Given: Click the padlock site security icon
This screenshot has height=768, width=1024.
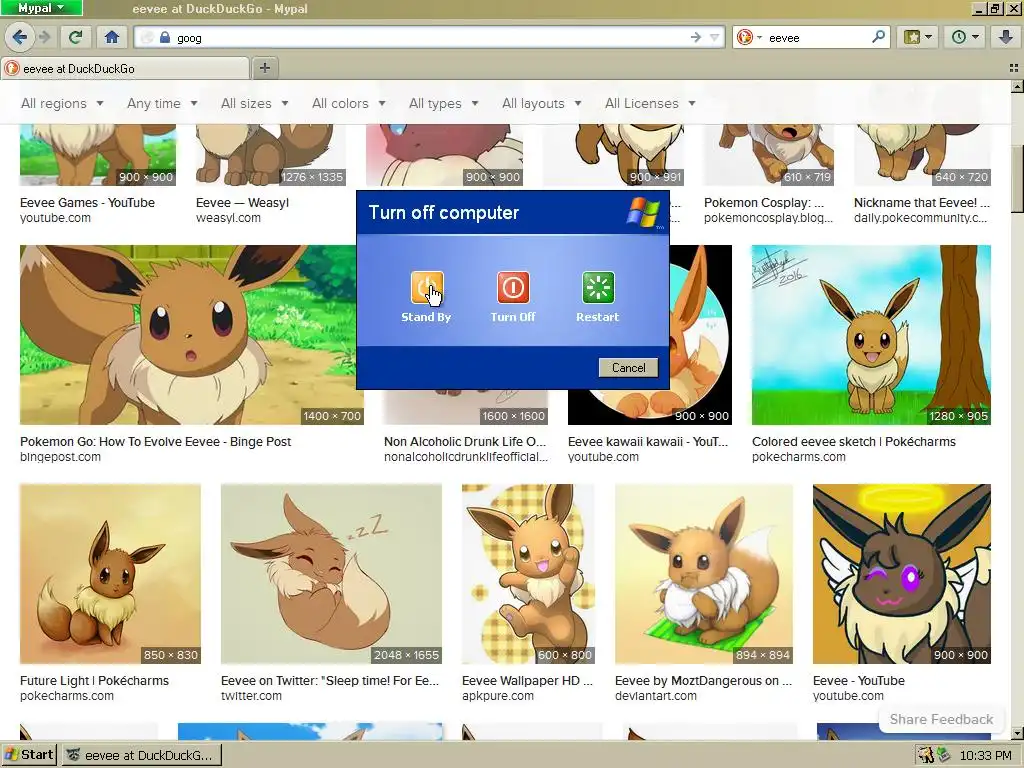Looking at the screenshot, I should click(x=165, y=38).
